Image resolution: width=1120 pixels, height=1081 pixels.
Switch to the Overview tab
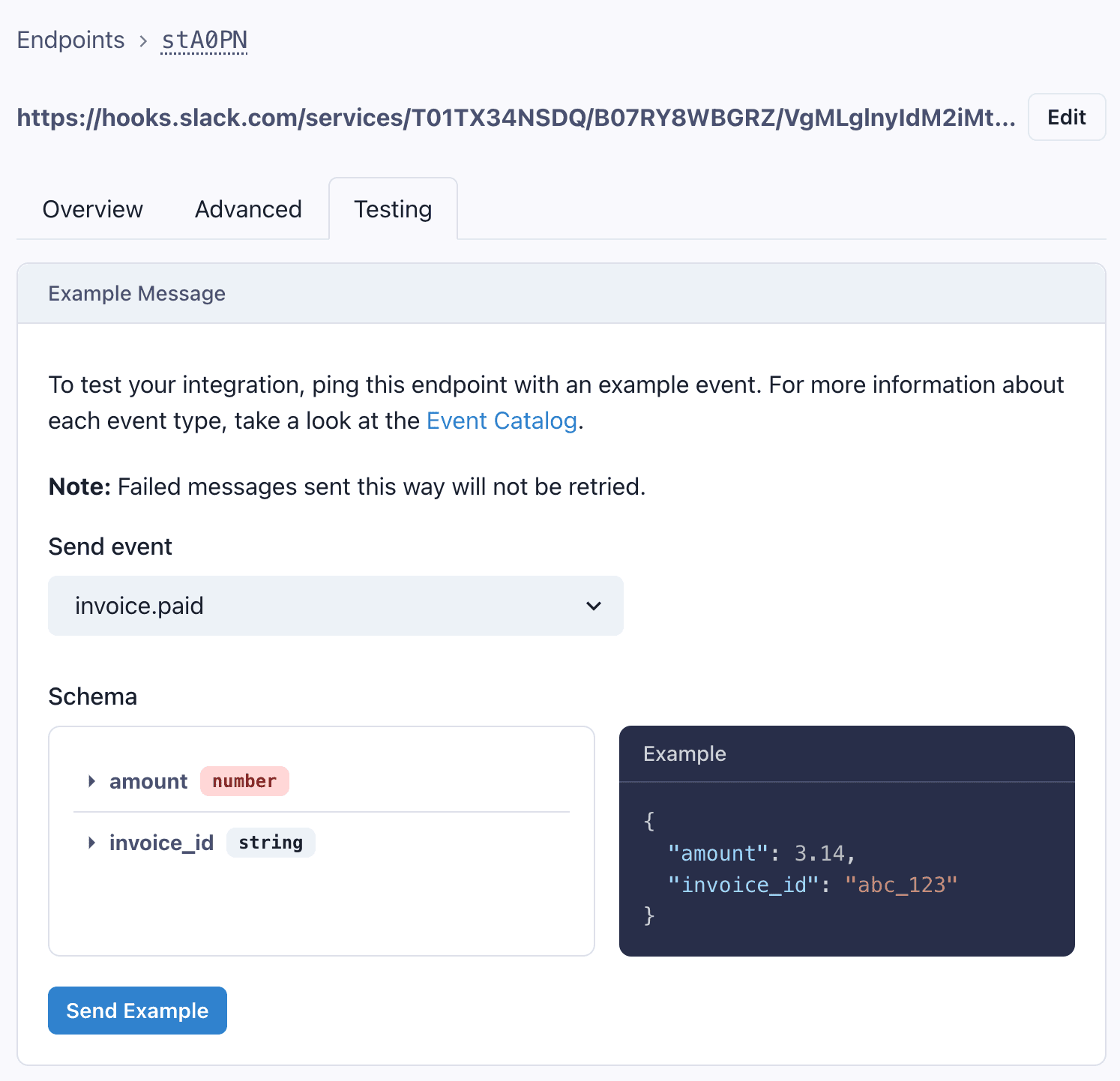(x=92, y=209)
